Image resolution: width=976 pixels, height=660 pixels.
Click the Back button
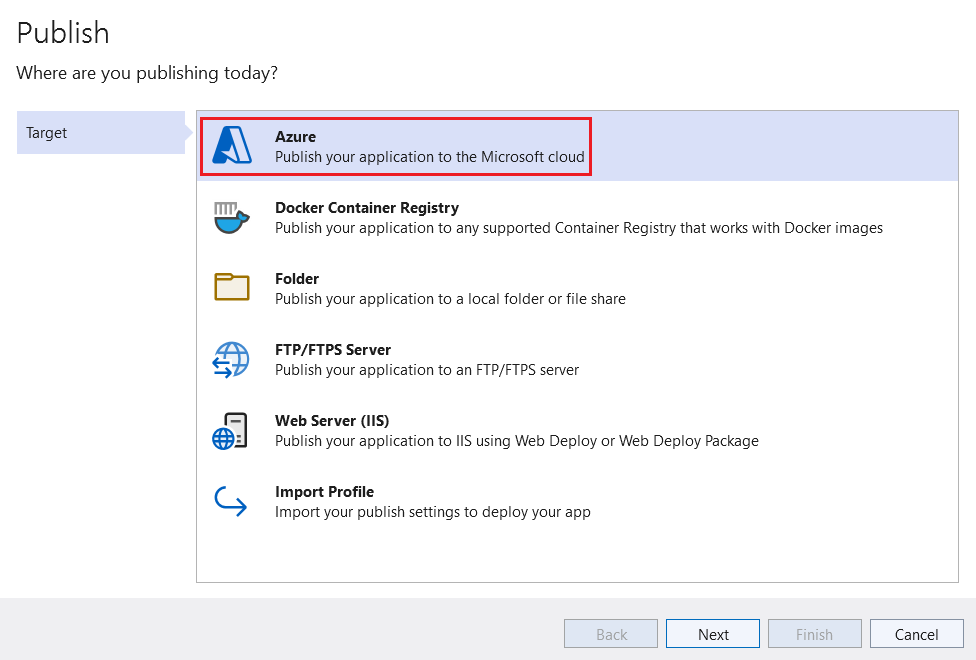pos(611,634)
